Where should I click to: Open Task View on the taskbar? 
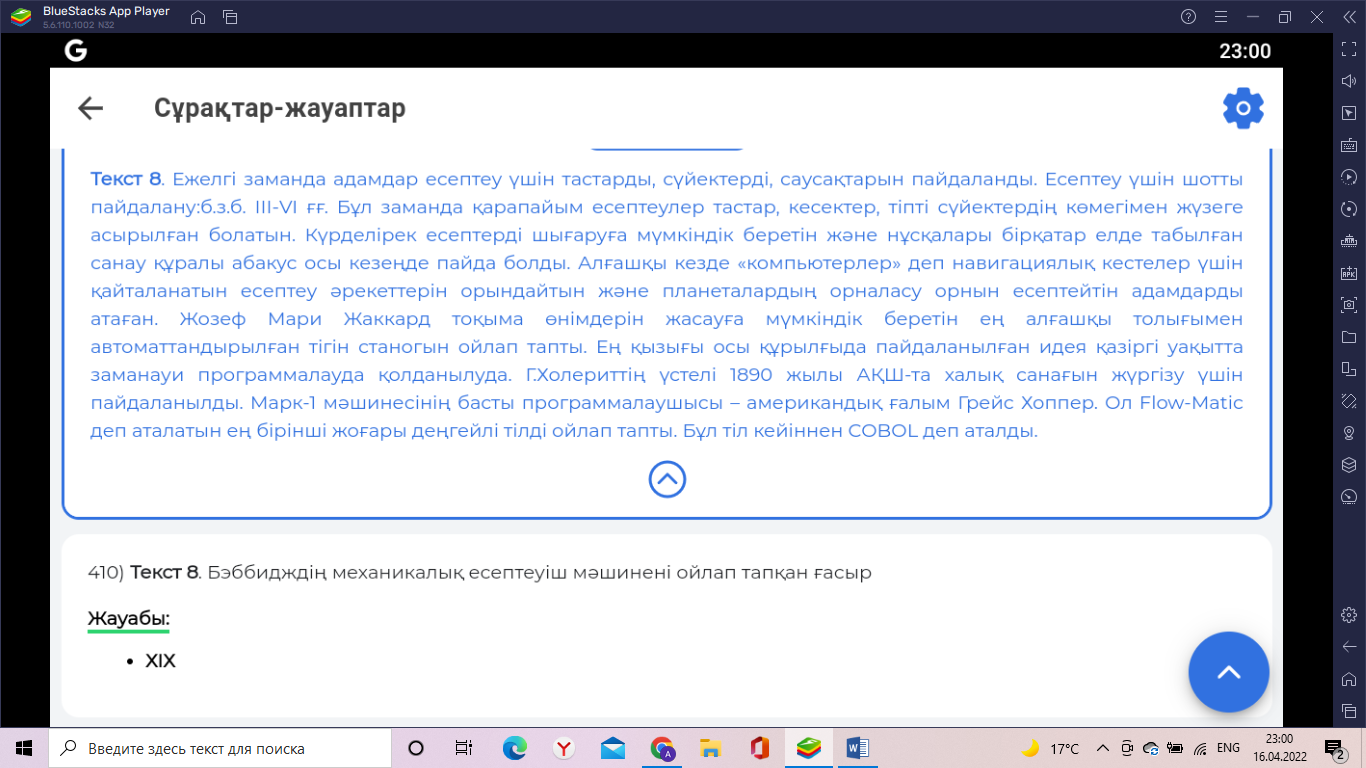click(464, 748)
